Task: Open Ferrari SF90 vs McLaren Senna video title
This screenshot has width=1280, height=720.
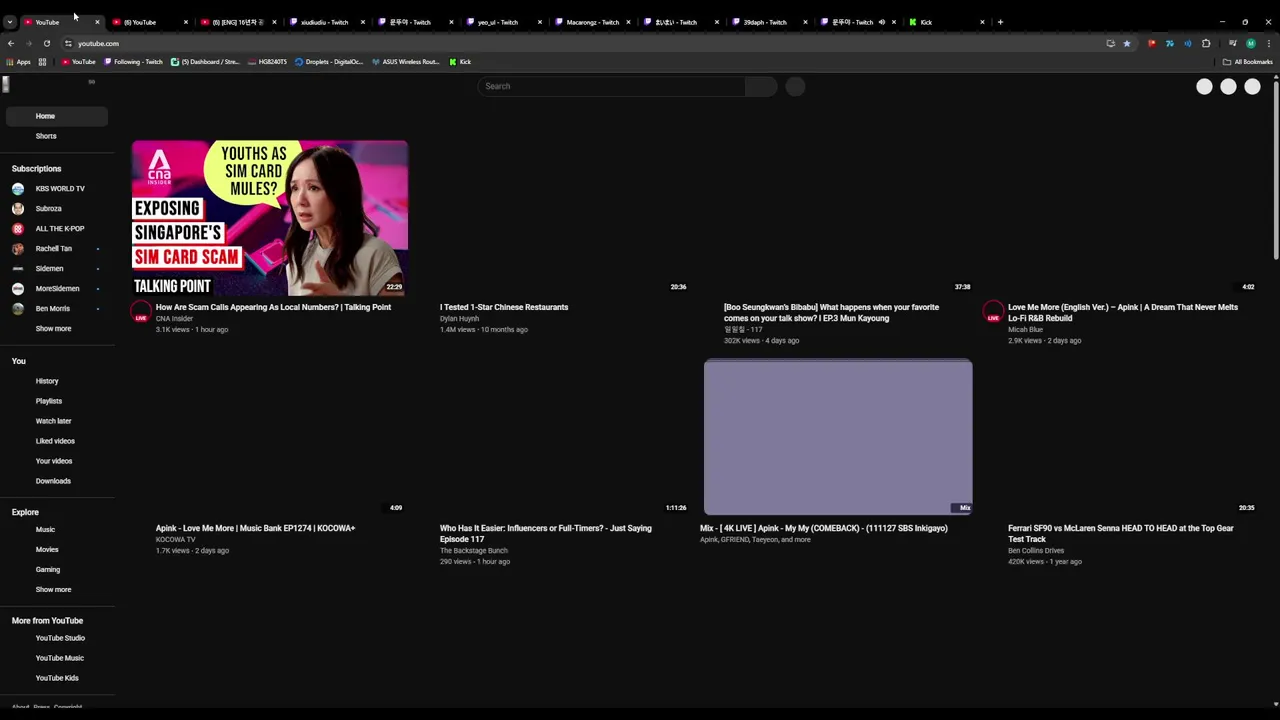Action: [x=1121, y=533]
